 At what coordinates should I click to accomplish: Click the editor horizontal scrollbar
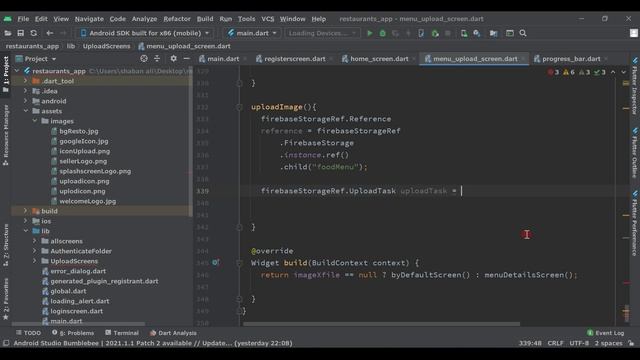(382, 324)
